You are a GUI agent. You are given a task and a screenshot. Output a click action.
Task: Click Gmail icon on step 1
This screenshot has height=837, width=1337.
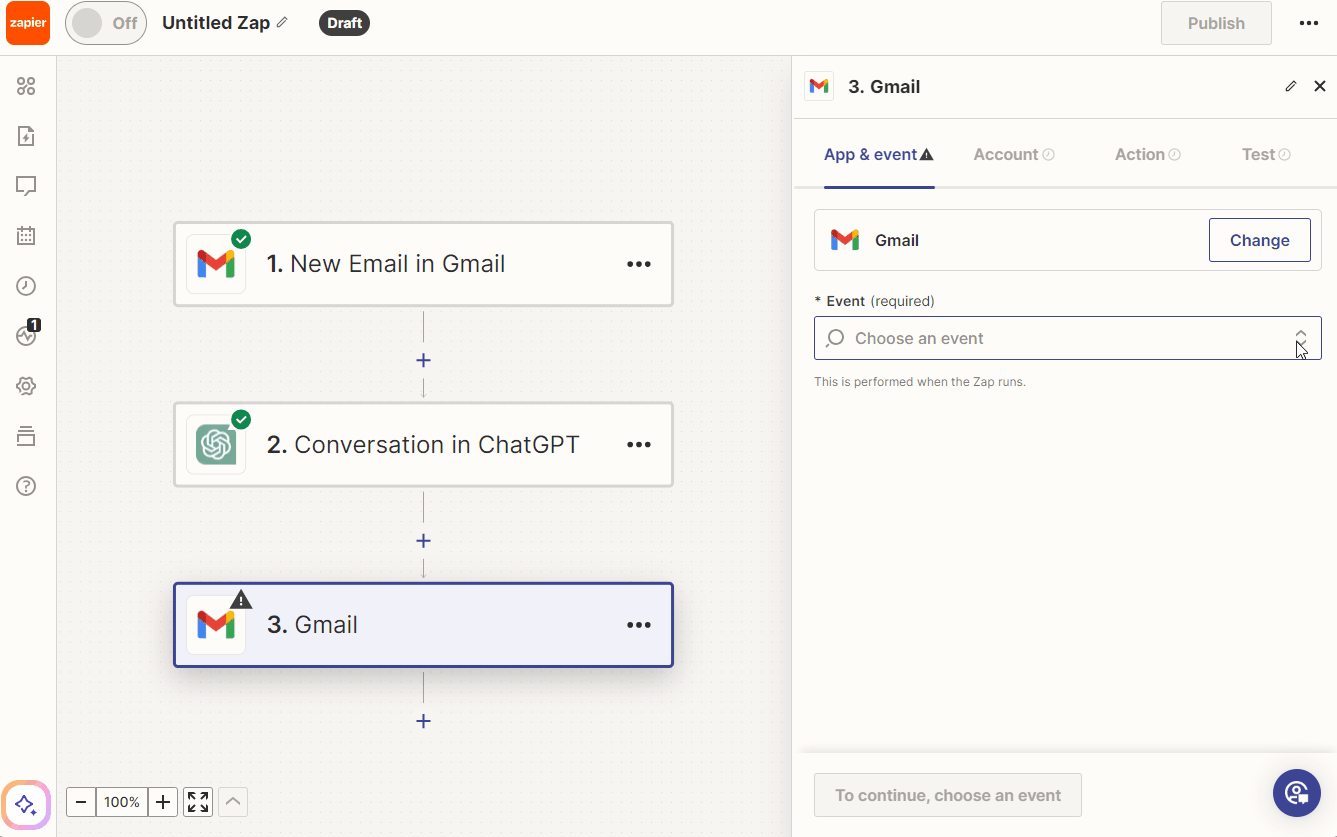pos(216,264)
